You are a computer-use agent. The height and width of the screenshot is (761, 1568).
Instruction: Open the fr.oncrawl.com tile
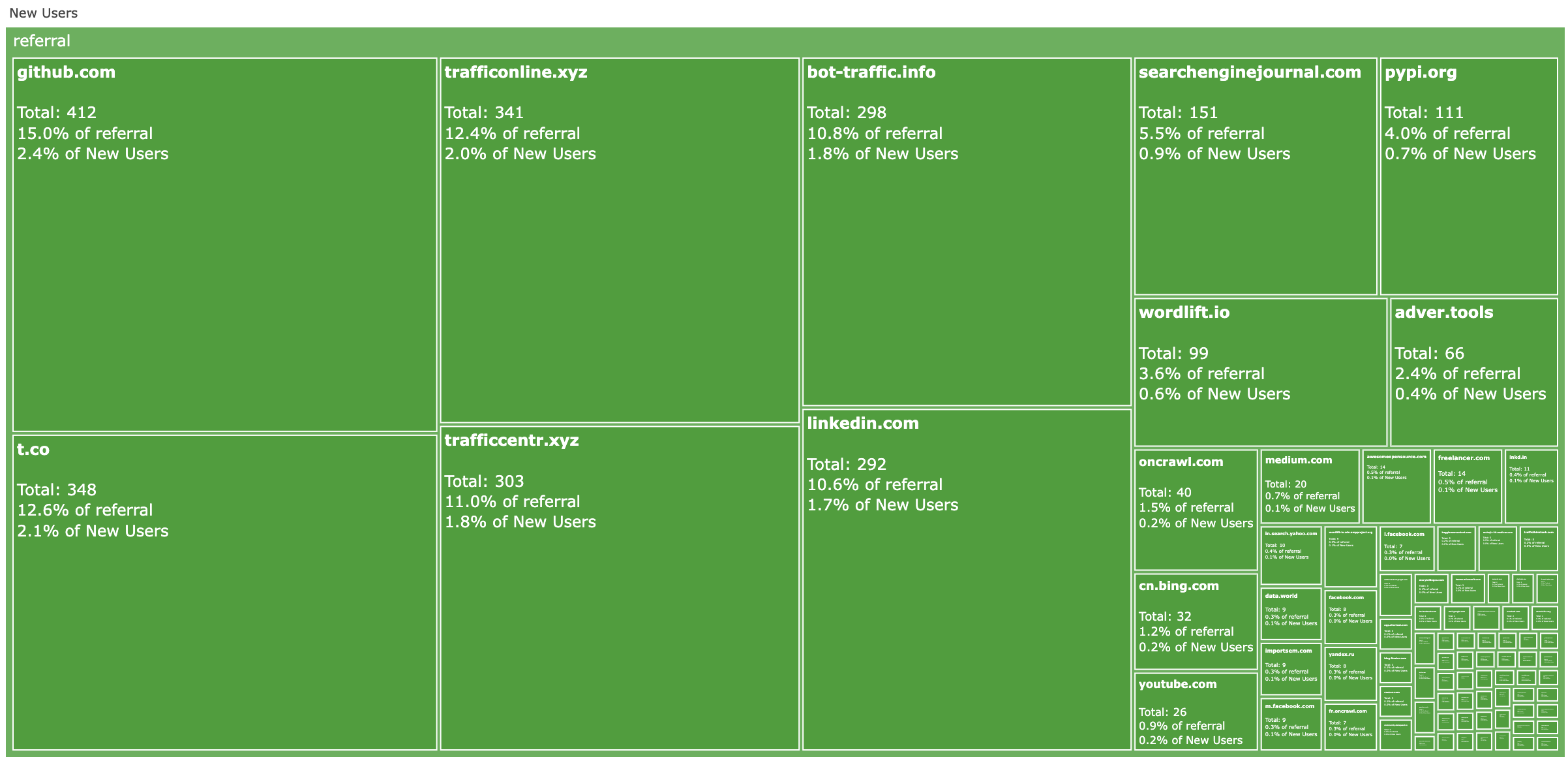(1351, 726)
